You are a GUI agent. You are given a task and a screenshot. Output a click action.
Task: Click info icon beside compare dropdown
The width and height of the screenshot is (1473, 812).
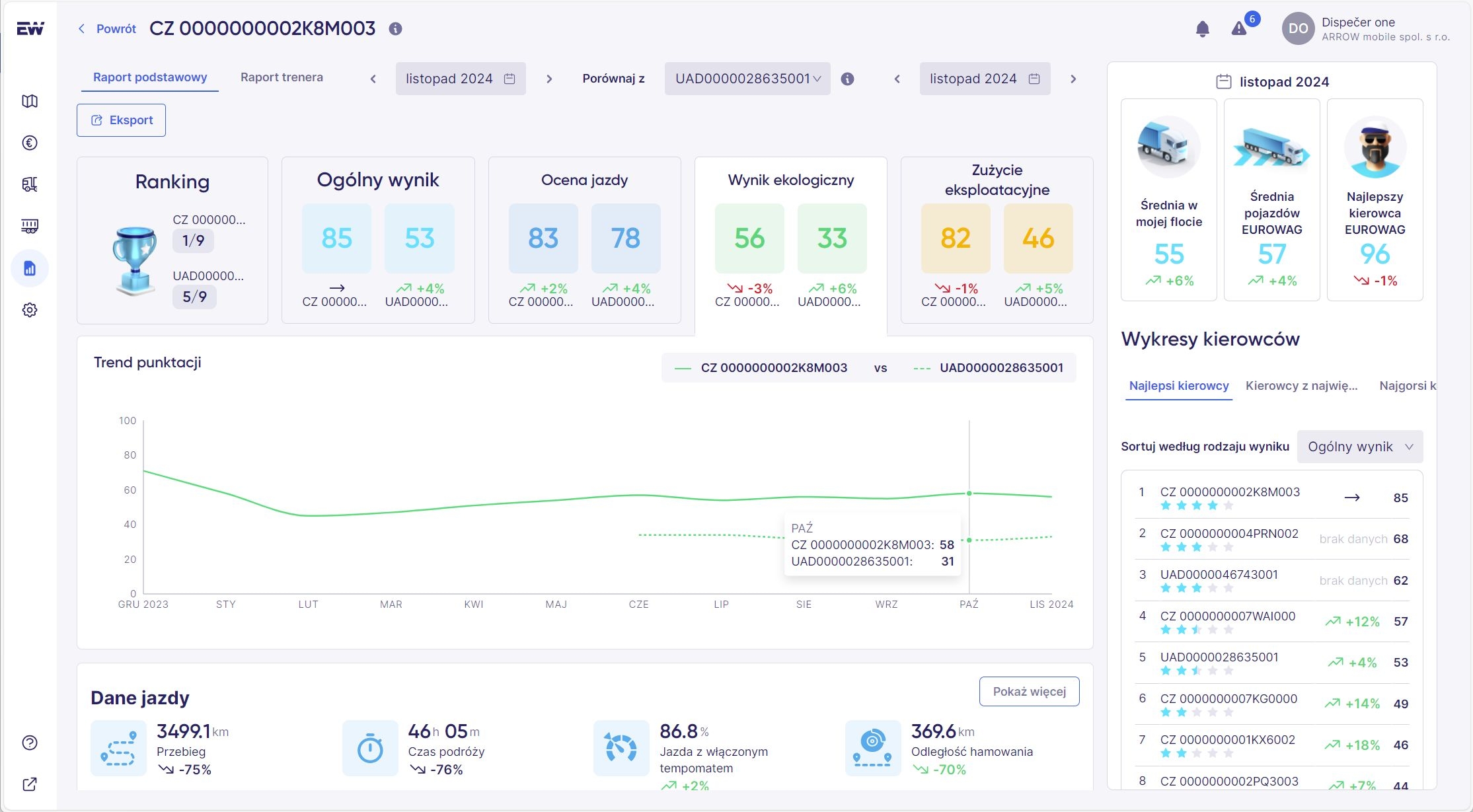click(847, 79)
